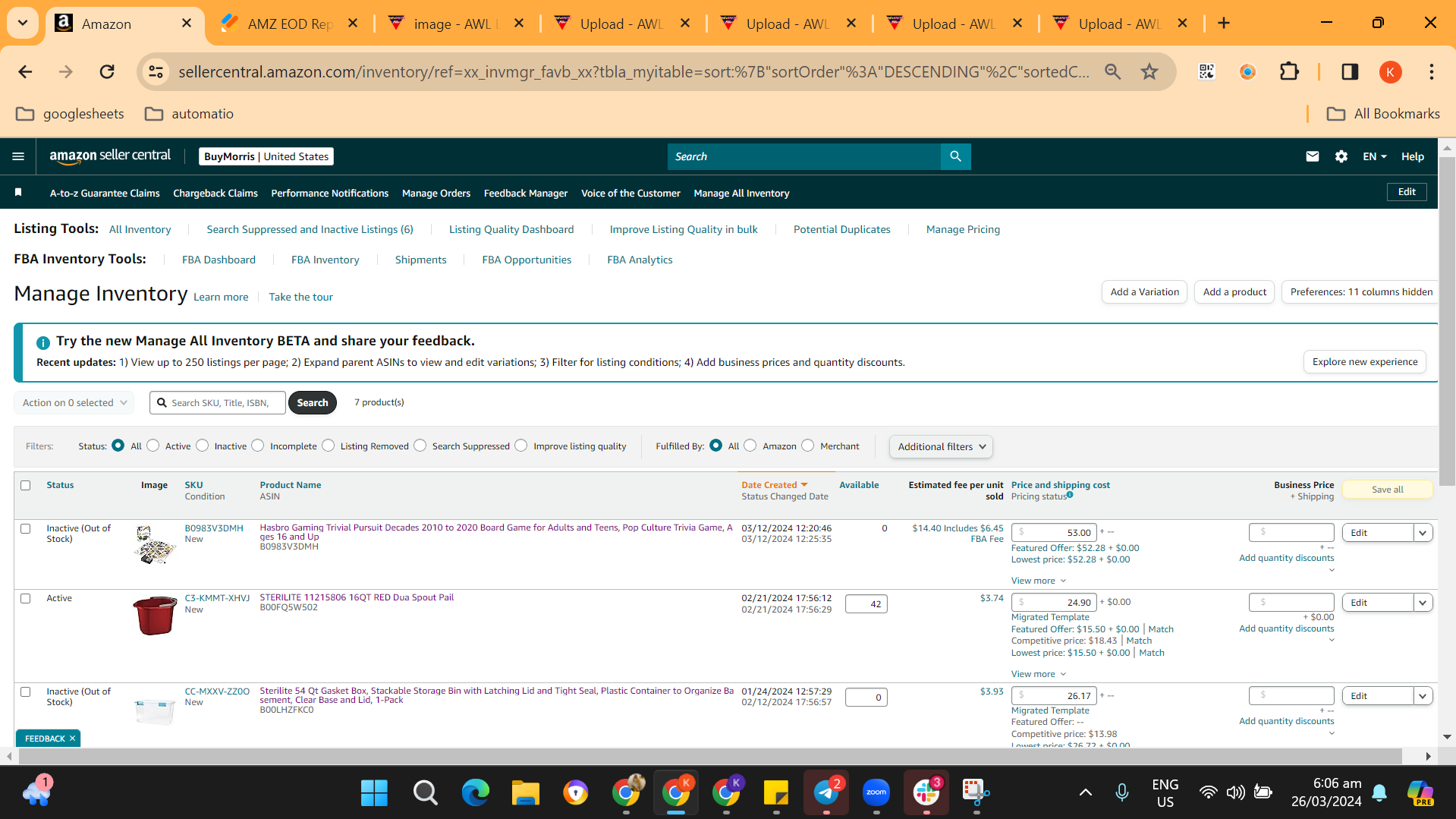Select the Inactive status filter radio
Image resolution: width=1456 pixels, height=819 pixels.
point(203,446)
